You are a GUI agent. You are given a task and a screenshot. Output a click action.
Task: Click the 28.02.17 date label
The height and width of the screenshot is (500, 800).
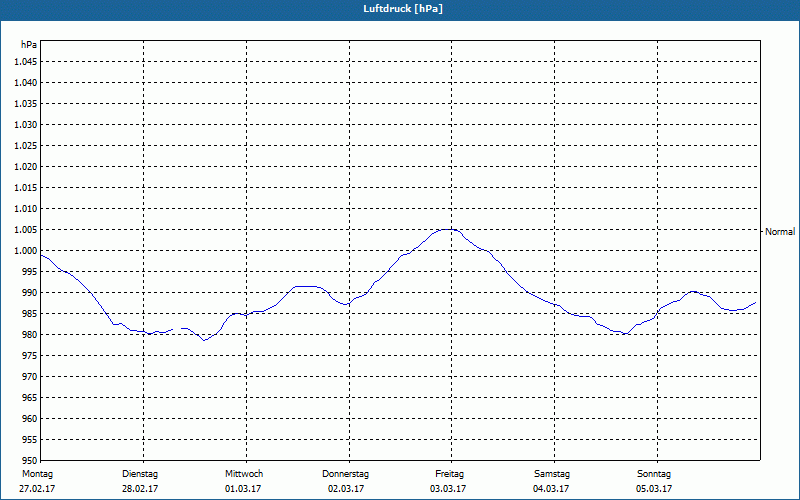pyautogui.click(x=140, y=489)
